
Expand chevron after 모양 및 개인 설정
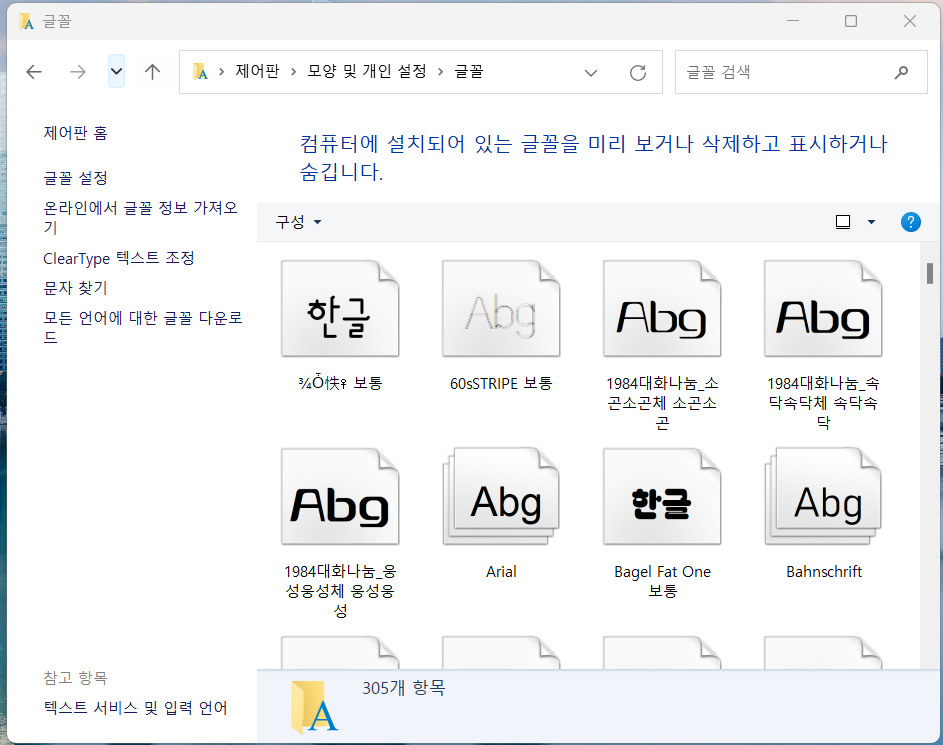click(x=440, y=72)
